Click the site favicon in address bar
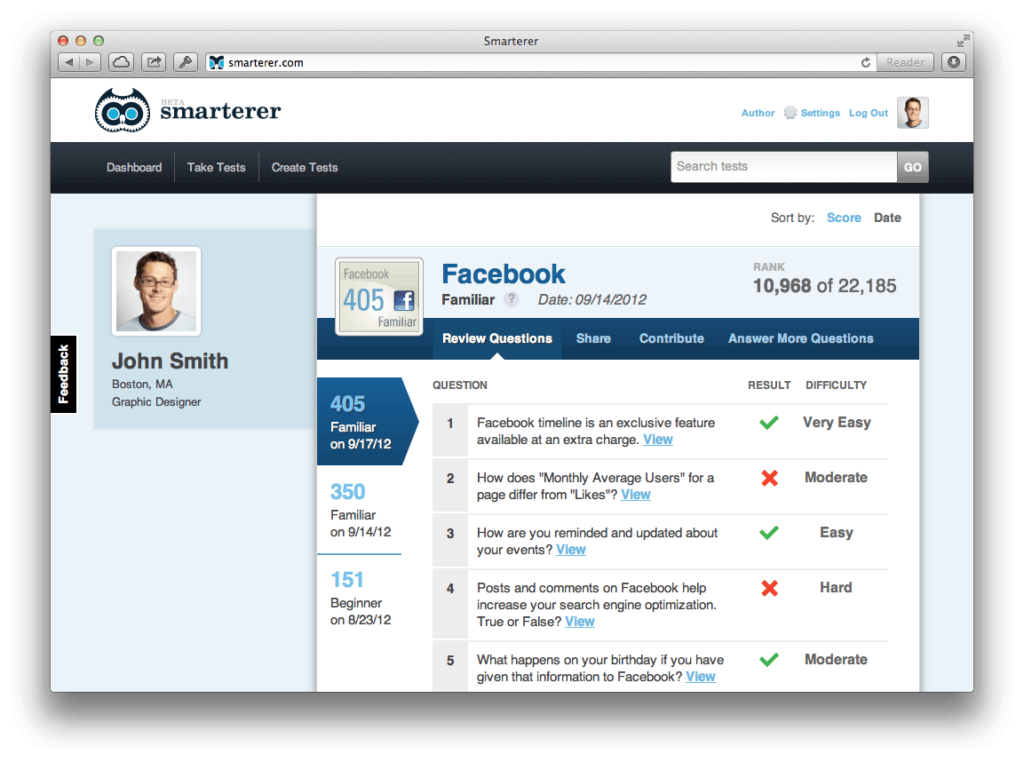This screenshot has width=1024, height=762. pyautogui.click(x=217, y=63)
